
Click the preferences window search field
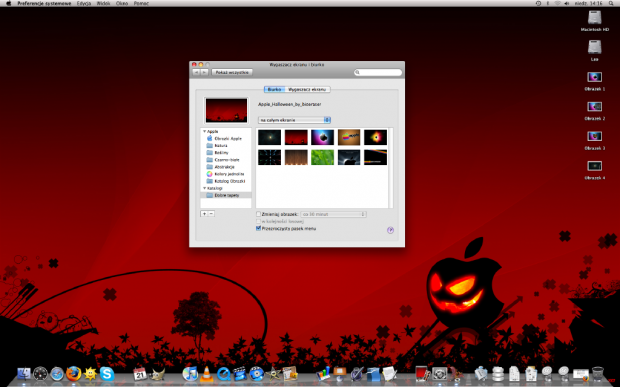[x=378, y=72]
